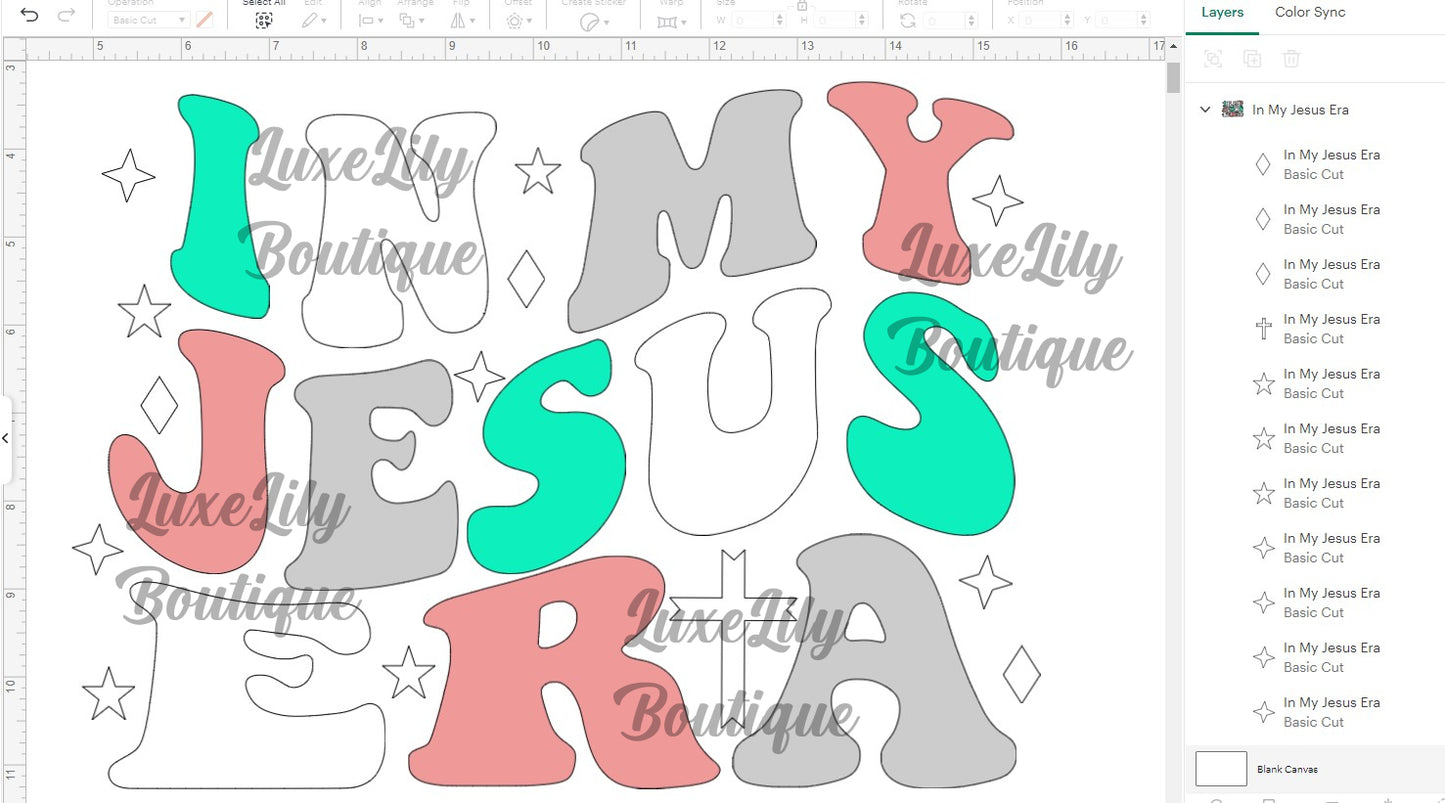Click the rotate arrows icon beside Rotate field
Image resolution: width=1445 pixels, height=803 pixels.
tap(907, 20)
